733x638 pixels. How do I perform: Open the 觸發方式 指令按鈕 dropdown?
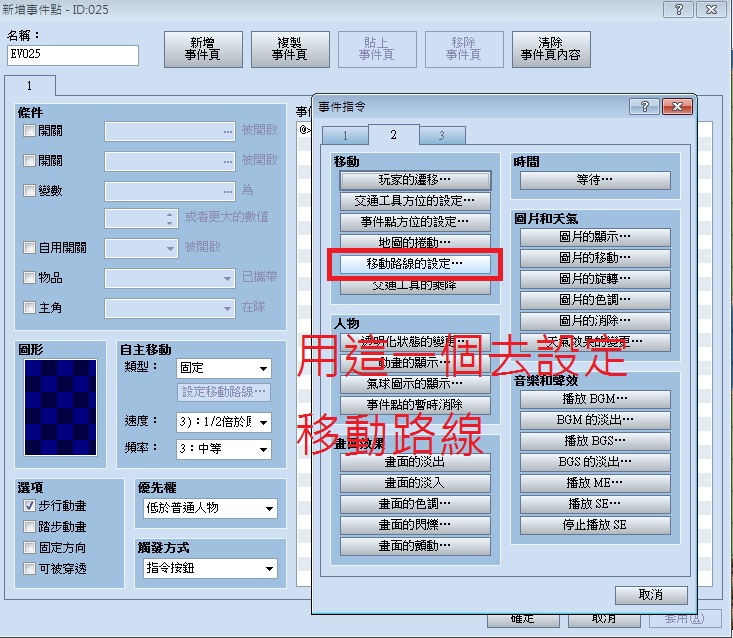[x=210, y=568]
